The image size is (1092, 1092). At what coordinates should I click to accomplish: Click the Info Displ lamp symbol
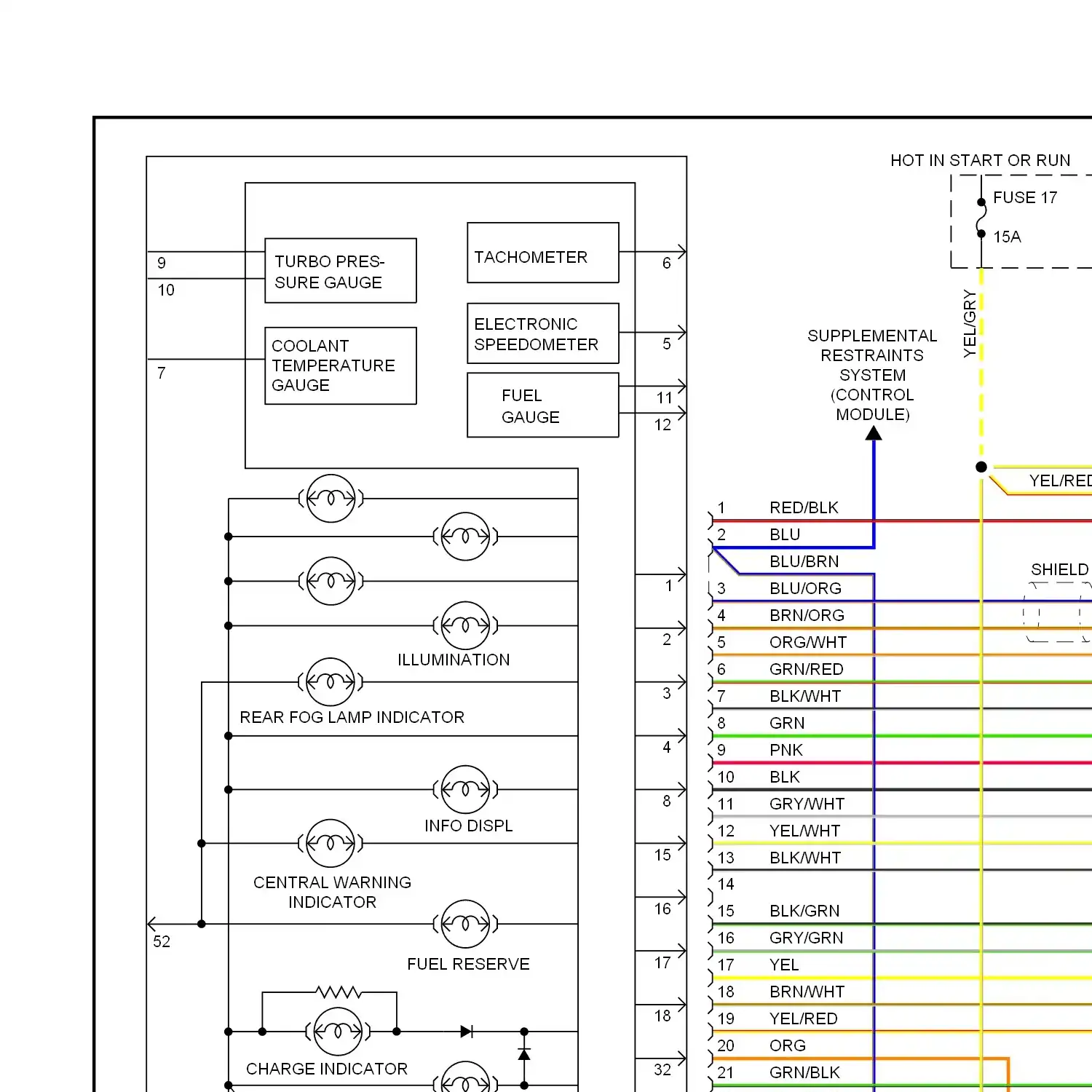(465, 790)
